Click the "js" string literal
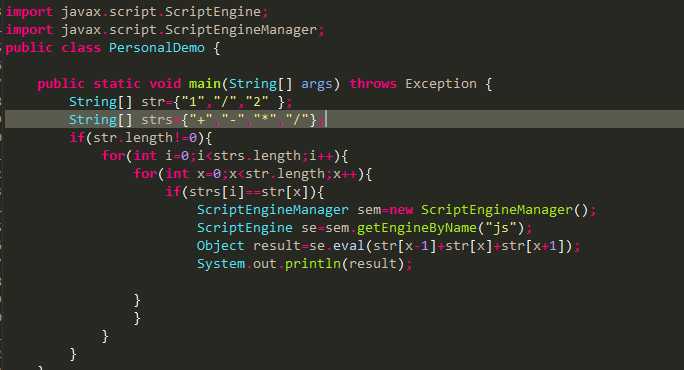Screen dimensions: 684x370 click(501, 227)
